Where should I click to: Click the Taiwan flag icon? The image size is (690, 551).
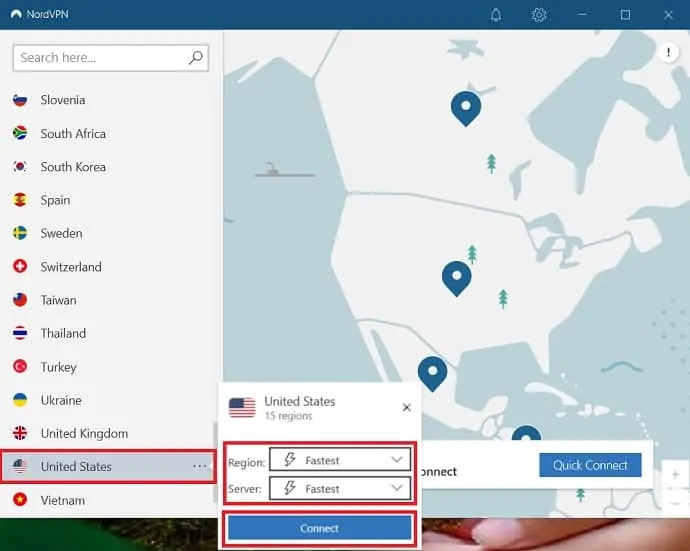[20, 300]
